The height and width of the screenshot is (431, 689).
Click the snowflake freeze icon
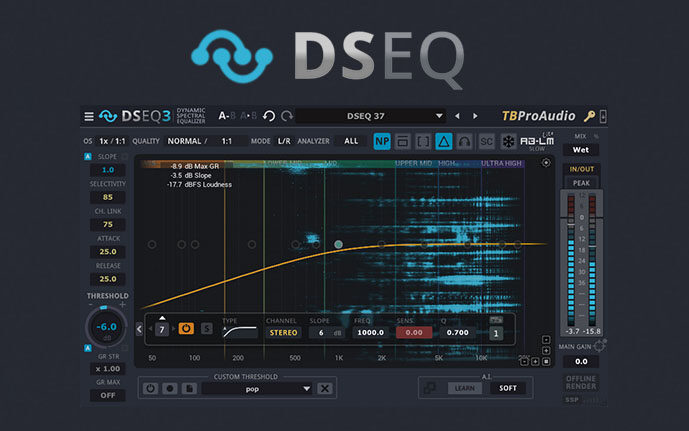511,142
